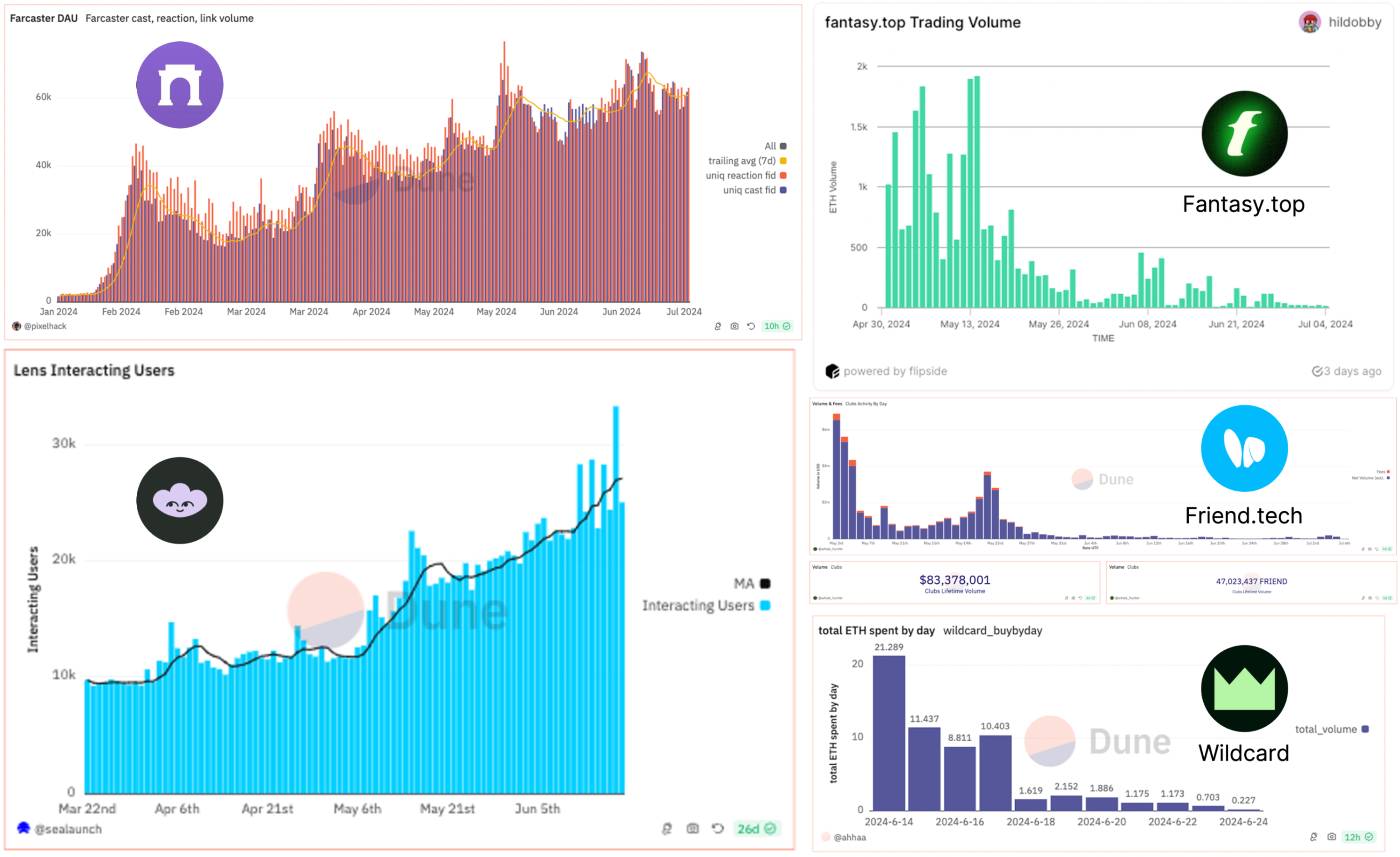The height and width of the screenshot is (857, 1400).
Task: Click the camera icon in the Lens chart footer
Action: coord(692,828)
